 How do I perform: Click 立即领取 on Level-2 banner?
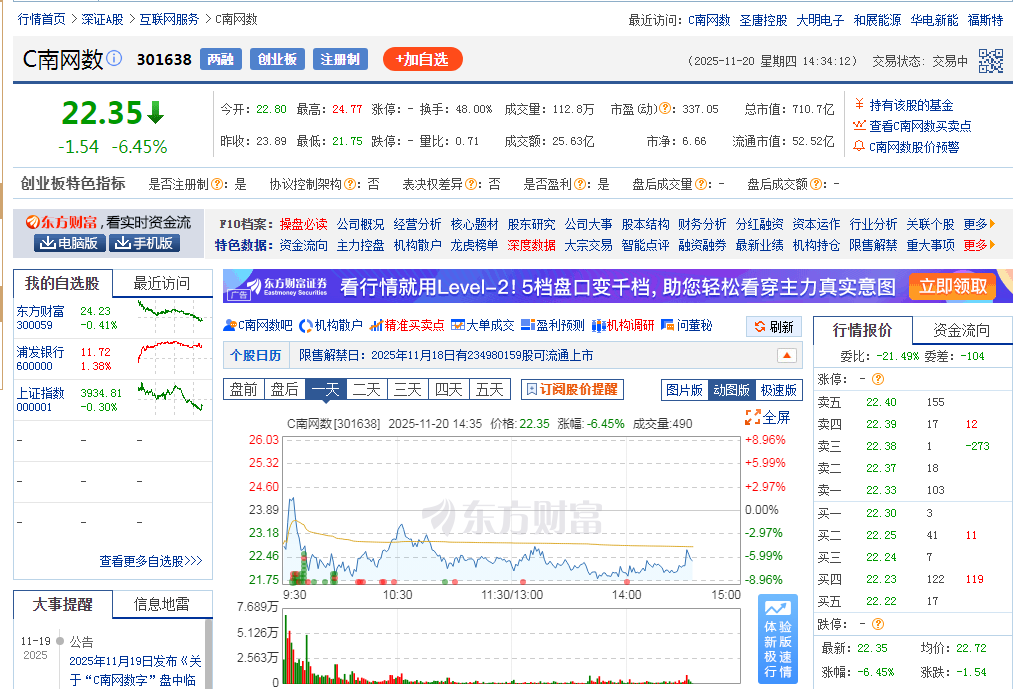(952, 286)
